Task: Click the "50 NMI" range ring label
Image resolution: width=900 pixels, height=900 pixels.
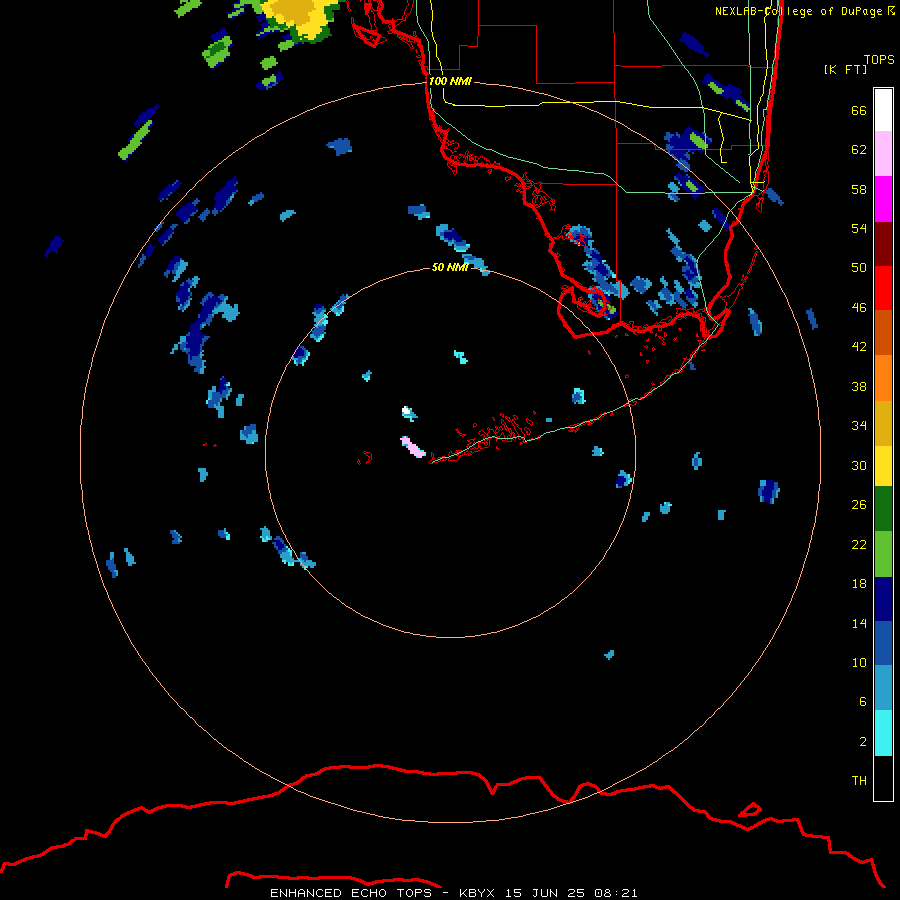Action: click(449, 267)
